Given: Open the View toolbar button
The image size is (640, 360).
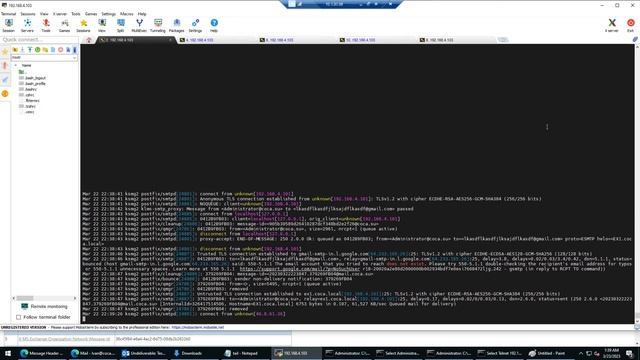Looking at the screenshot, I should pyautogui.click(x=102, y=25).
